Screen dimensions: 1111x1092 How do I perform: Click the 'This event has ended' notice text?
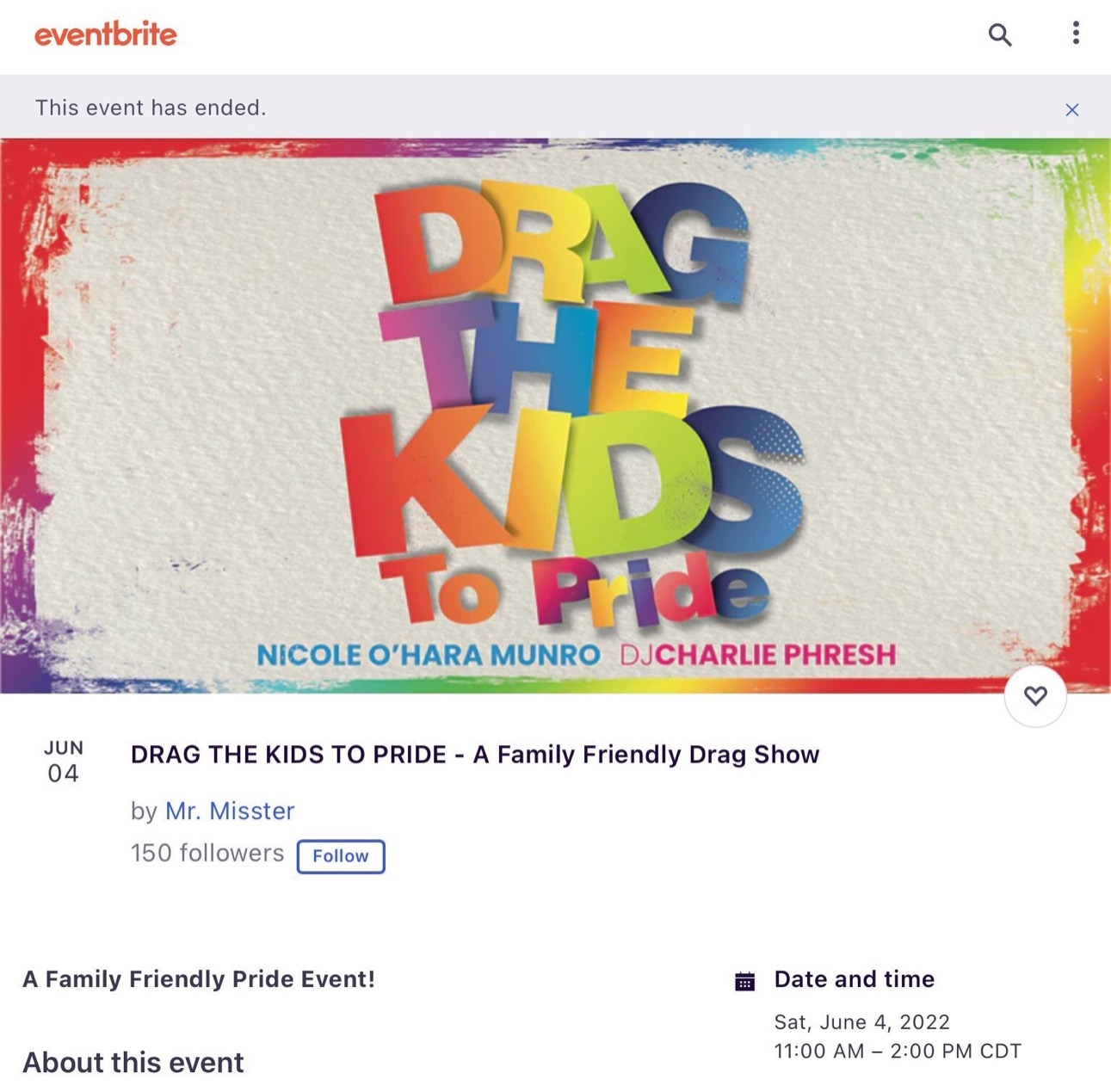(151, 108)
